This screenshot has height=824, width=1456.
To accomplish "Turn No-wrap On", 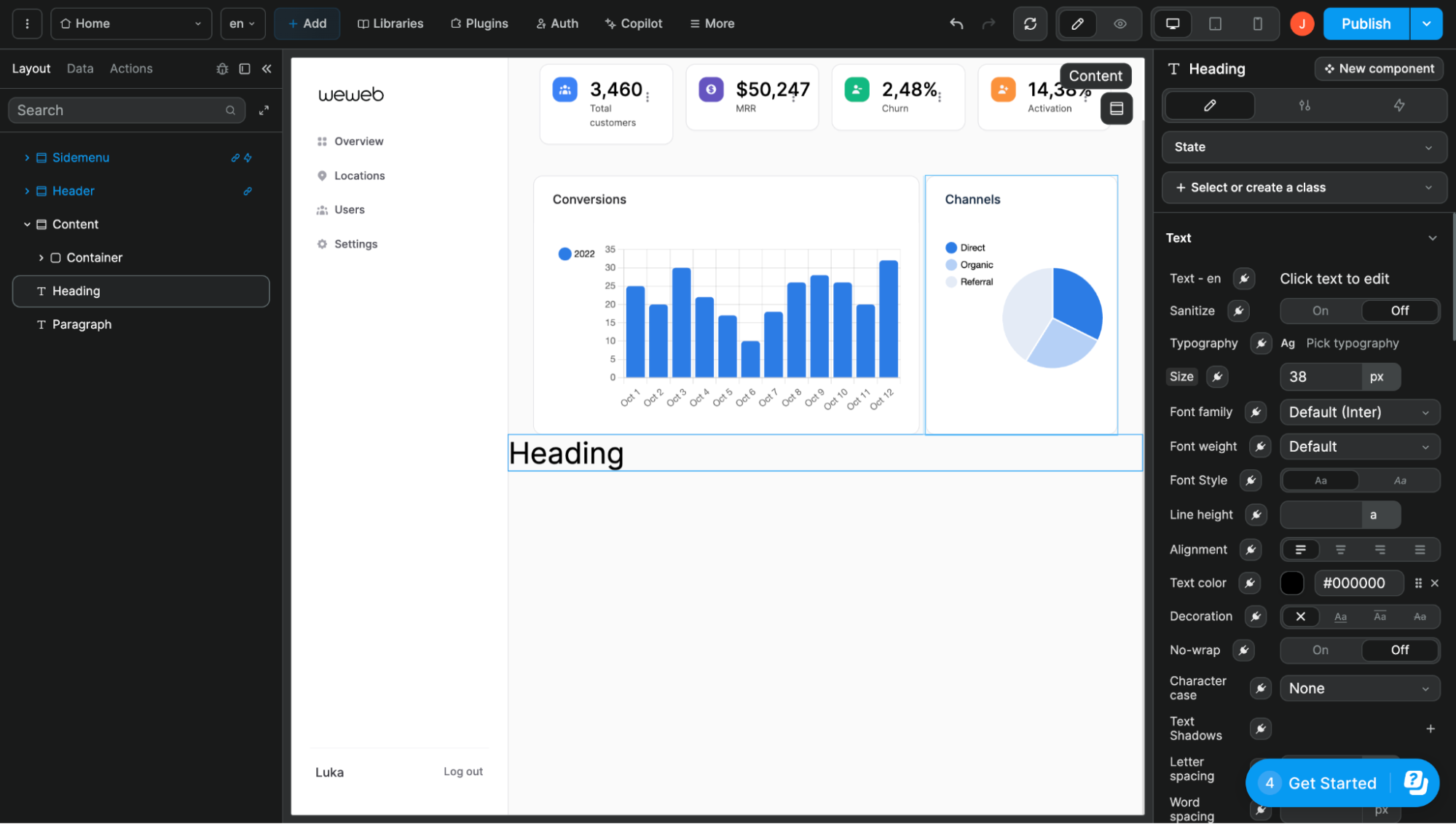I will point(1320,650).
